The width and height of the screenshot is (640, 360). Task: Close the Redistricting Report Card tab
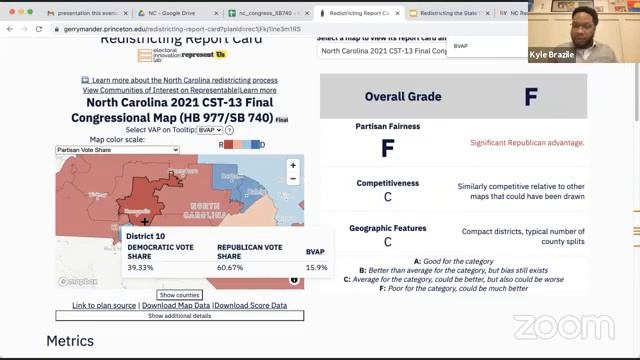[398, 13]
